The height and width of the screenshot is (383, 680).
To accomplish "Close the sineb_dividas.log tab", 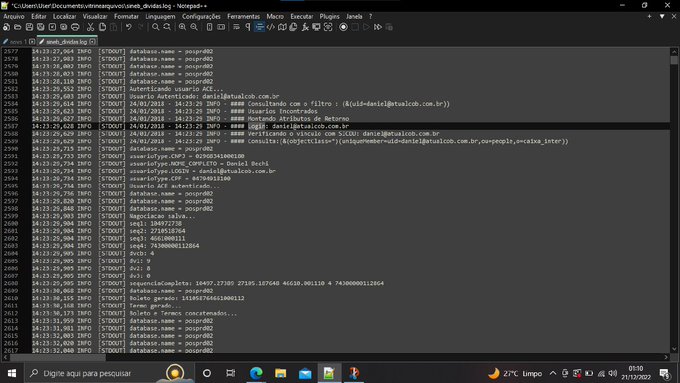I will click(x=92, y=42).
